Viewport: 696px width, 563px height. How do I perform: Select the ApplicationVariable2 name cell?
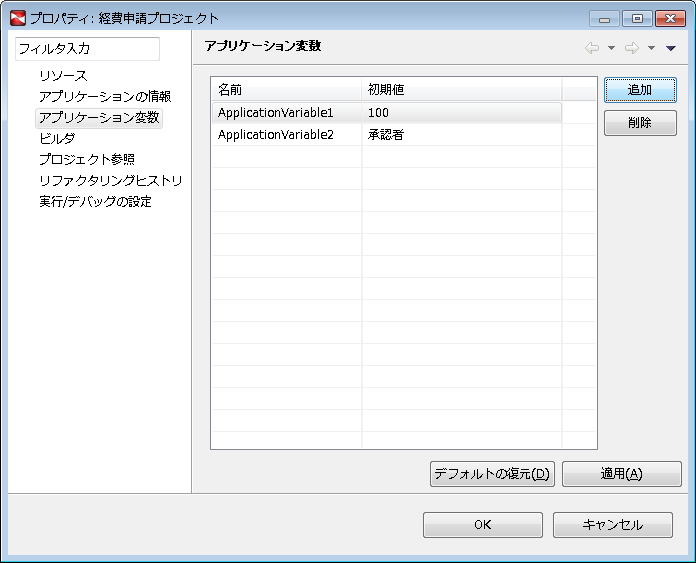click(286, 135)
